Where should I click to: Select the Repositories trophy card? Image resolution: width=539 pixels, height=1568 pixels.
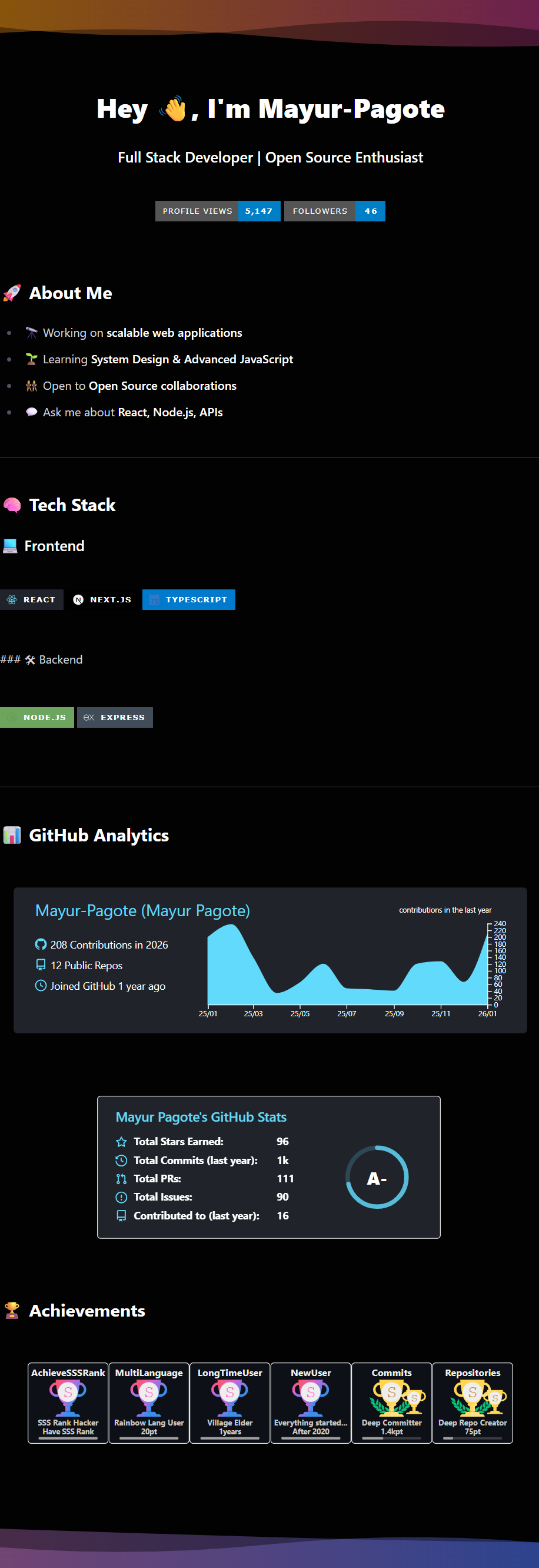[473, 1403]
